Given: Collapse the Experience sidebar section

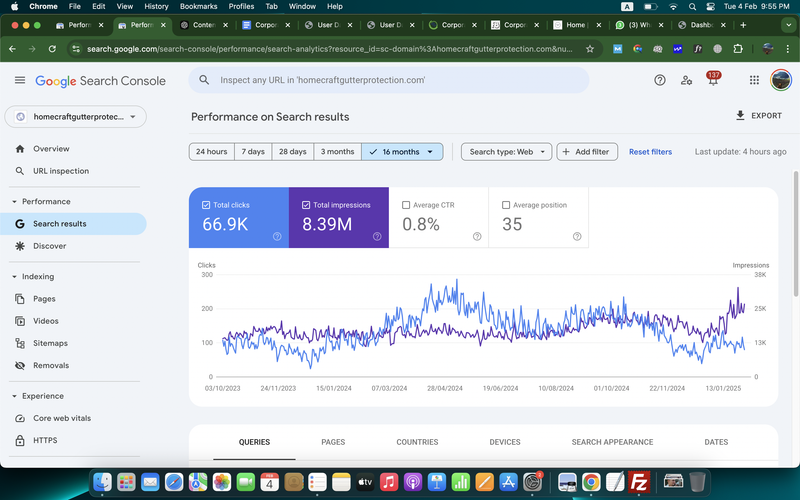Looking at the screenshot, I should (14, 396).
